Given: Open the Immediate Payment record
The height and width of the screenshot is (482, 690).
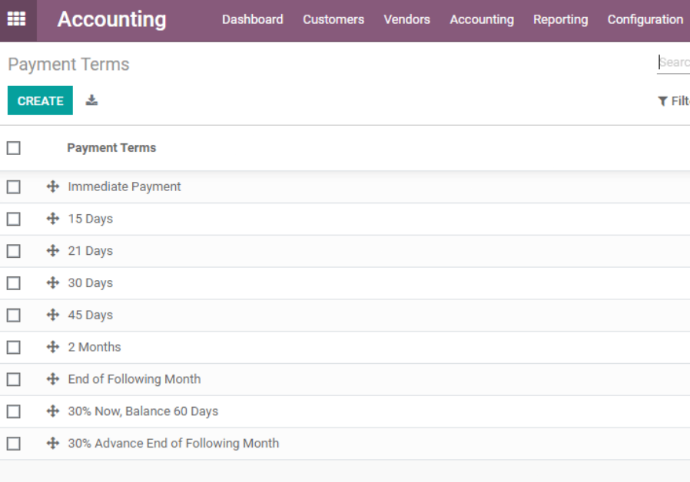Looking at the screenshot, I should click(124, 187).
